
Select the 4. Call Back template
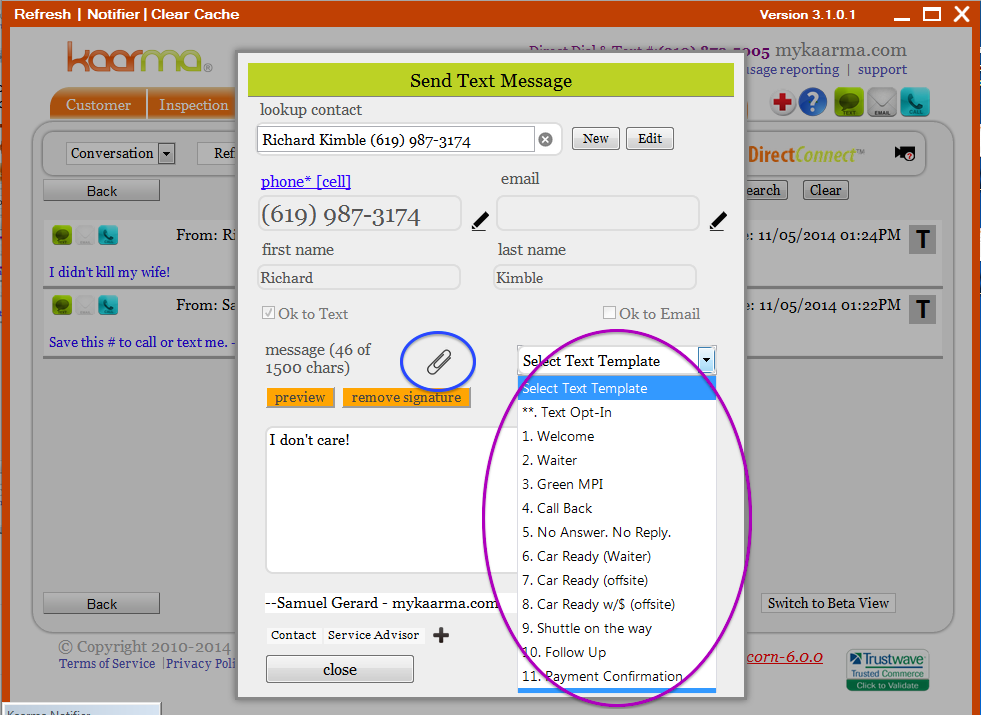[x=617, y=509]
